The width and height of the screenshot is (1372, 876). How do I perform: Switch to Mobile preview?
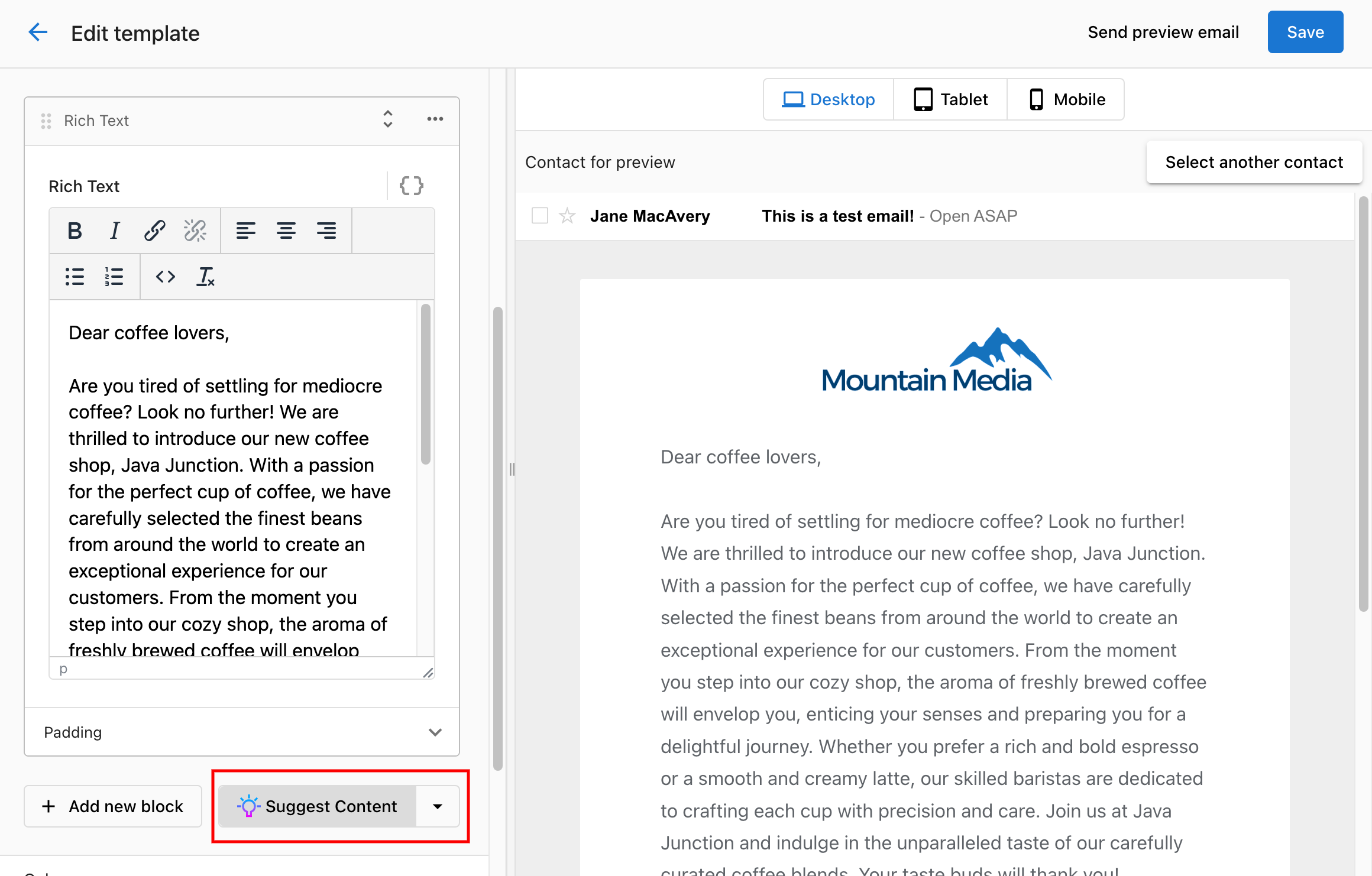pyautogui.click(x=1066, y=99)
